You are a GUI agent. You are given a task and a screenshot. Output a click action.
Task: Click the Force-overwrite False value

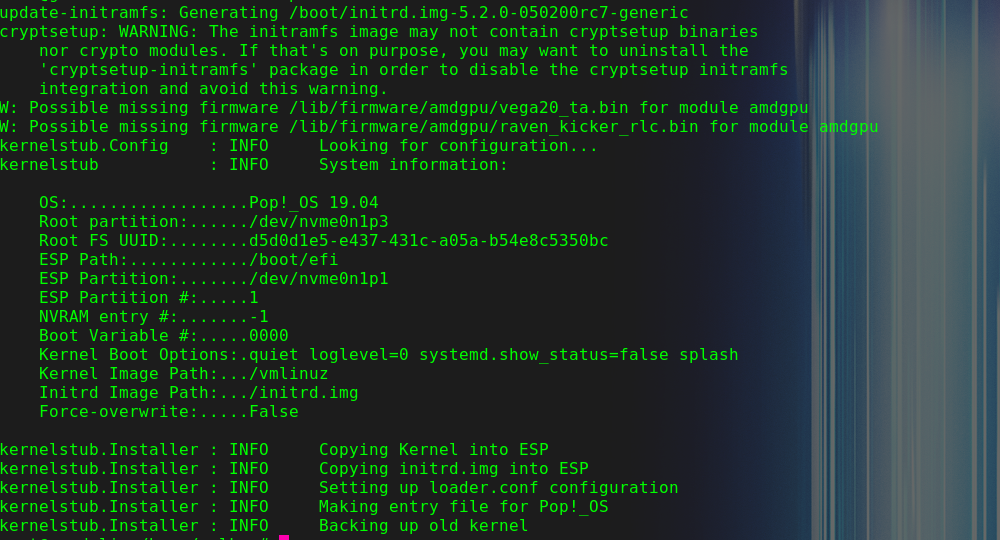(x=273, y=412)
